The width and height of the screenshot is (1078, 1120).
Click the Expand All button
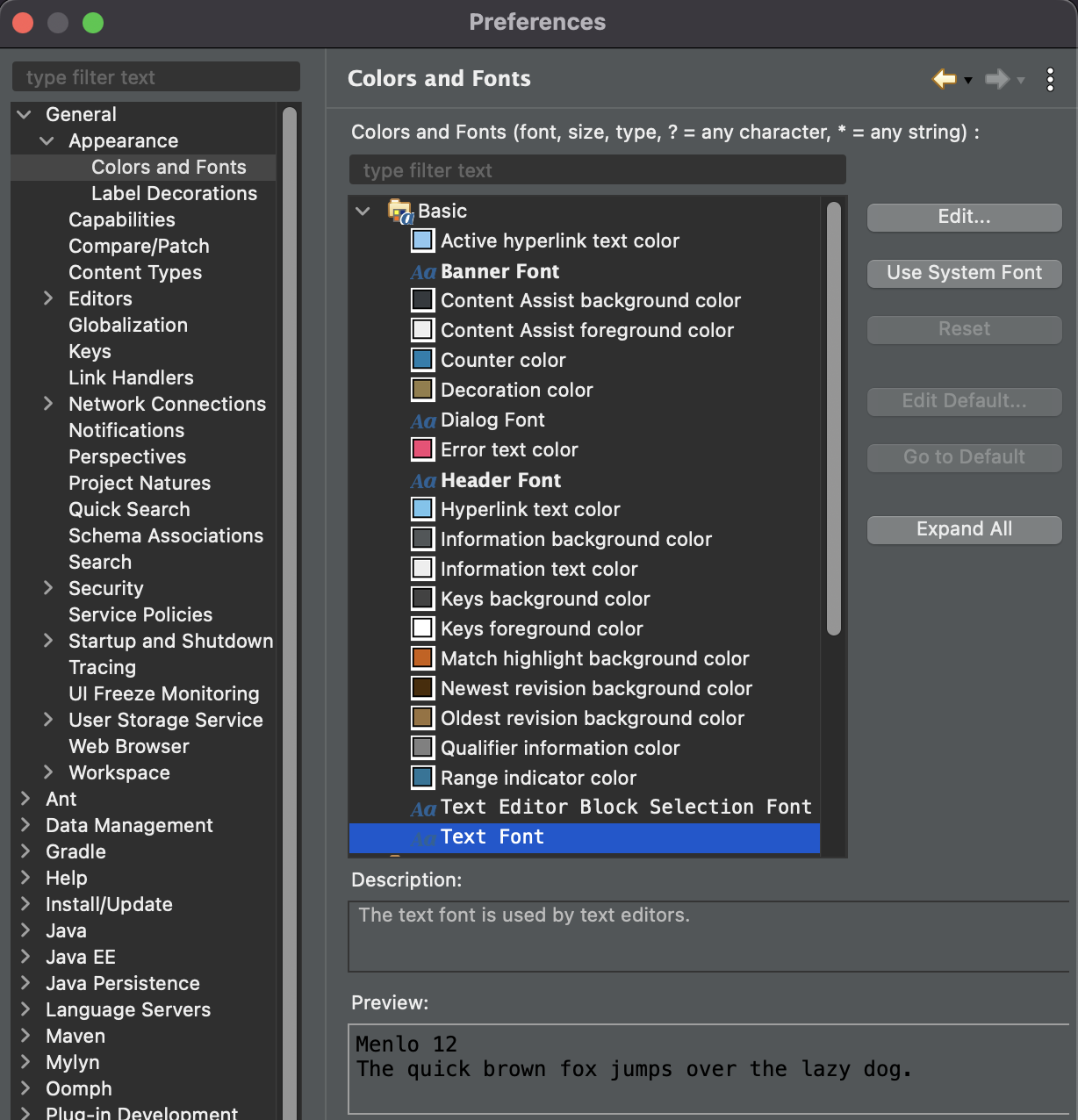coord(964,529)
